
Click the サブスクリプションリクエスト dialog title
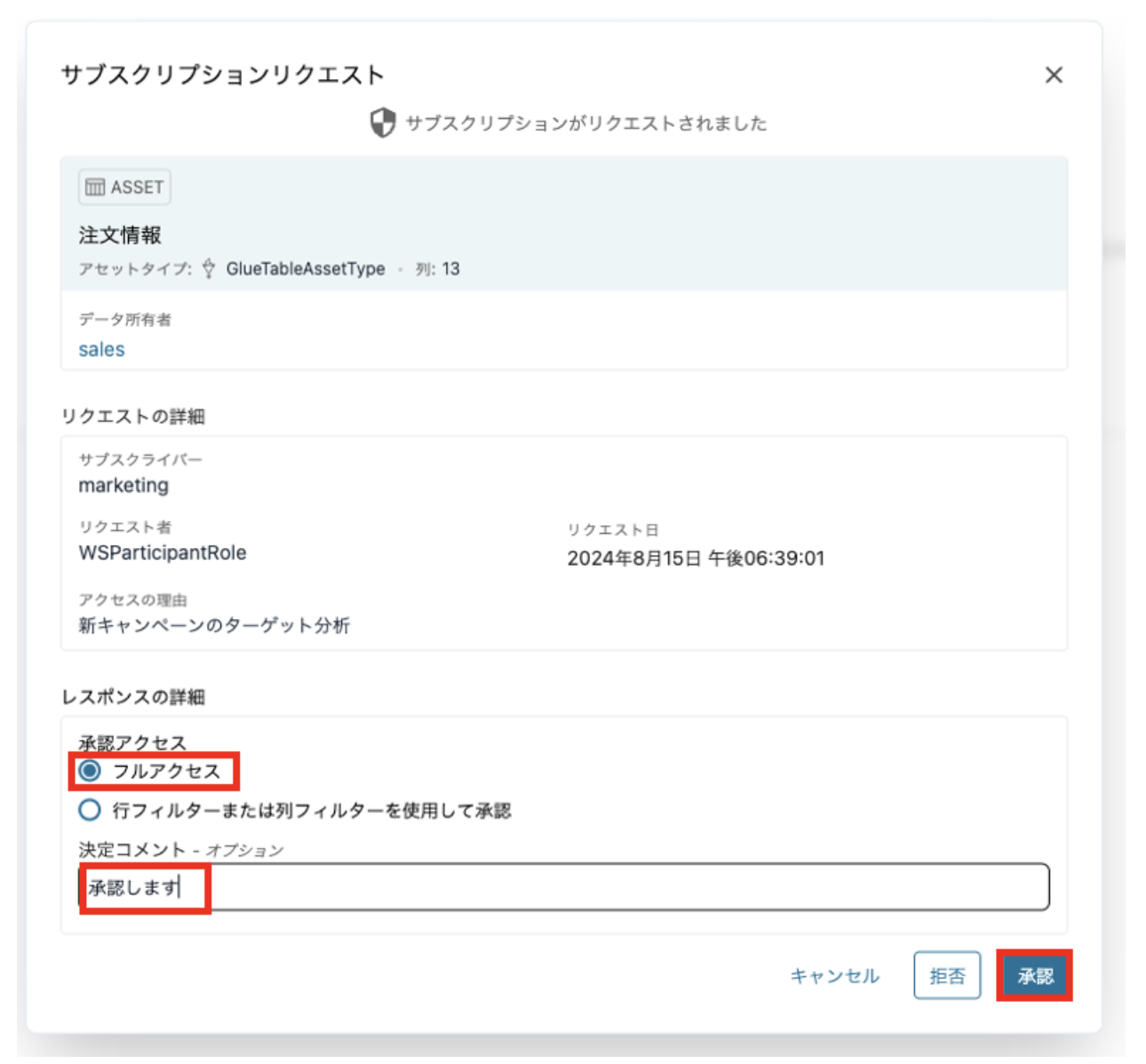point(222,75)
